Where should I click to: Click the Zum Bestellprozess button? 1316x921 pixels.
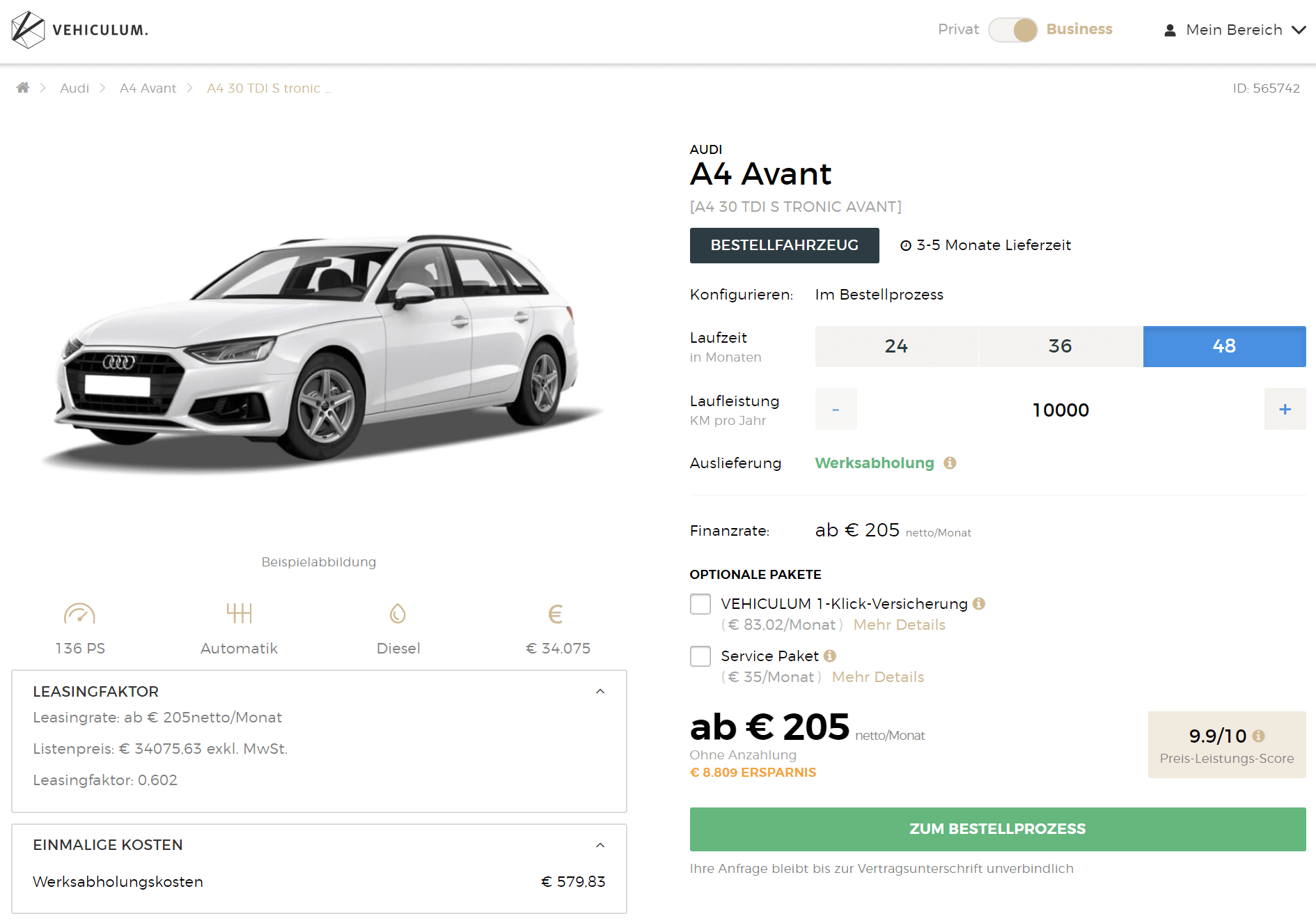pos(998,829)
